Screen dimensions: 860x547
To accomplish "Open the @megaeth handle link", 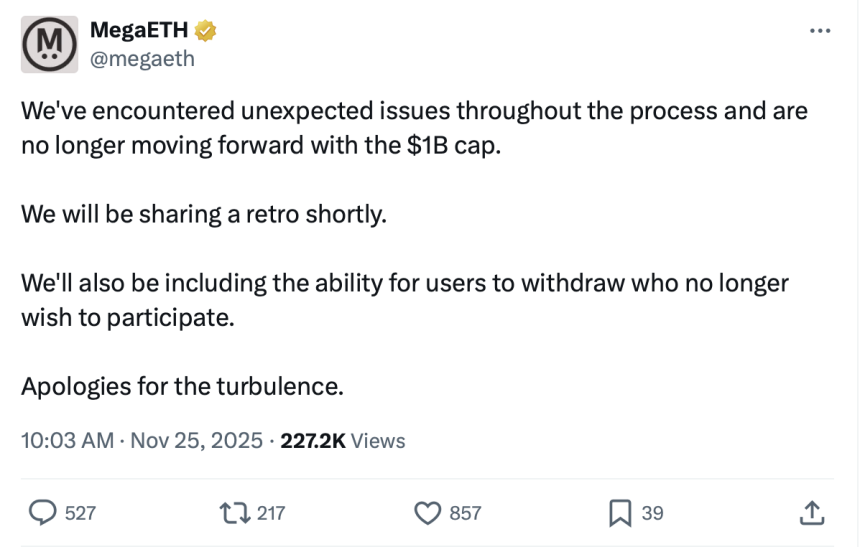I will point(143,59).
